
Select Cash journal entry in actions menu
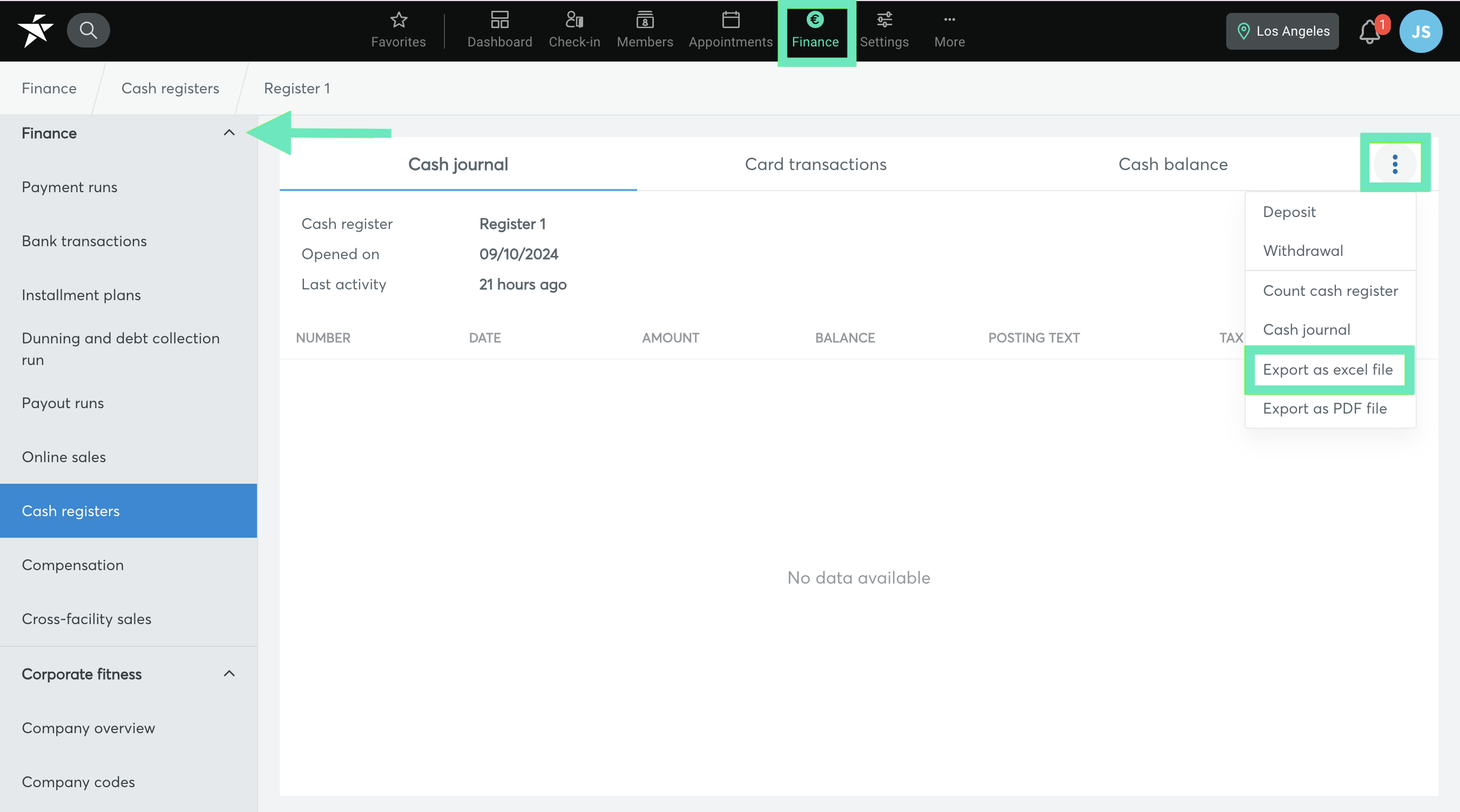1330,330
